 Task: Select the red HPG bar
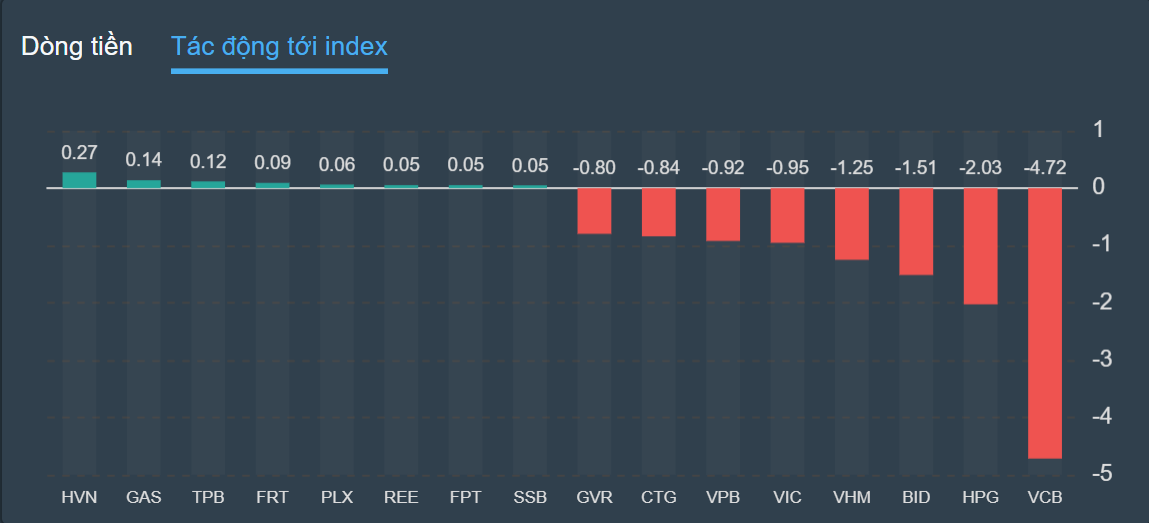980,245
